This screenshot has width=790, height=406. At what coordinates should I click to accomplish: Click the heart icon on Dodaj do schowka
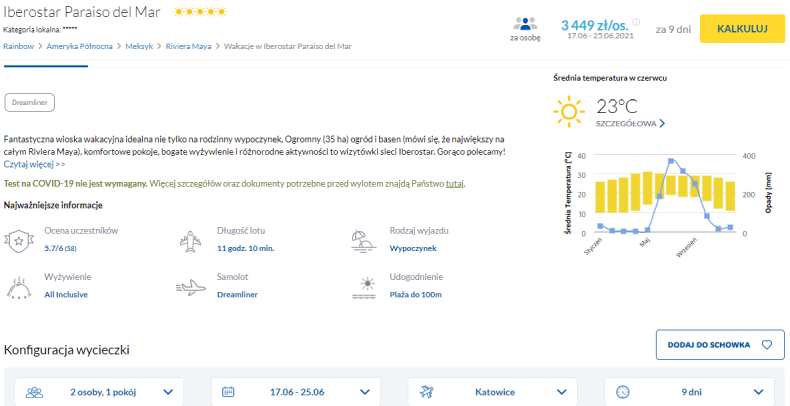(x=766, y=345)
